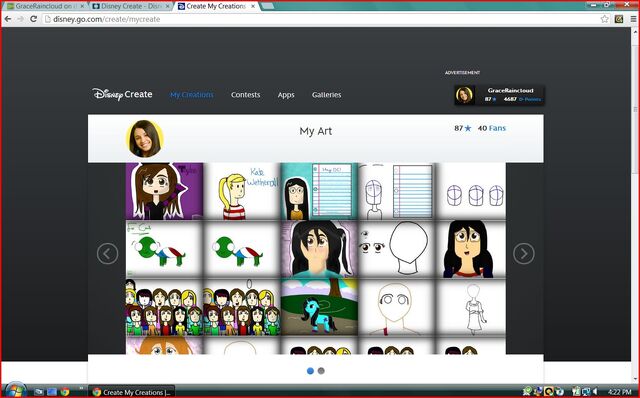Click the extension icon beside the bookmark star
This screenshot has width=640, height=398.
coord(619,19)
